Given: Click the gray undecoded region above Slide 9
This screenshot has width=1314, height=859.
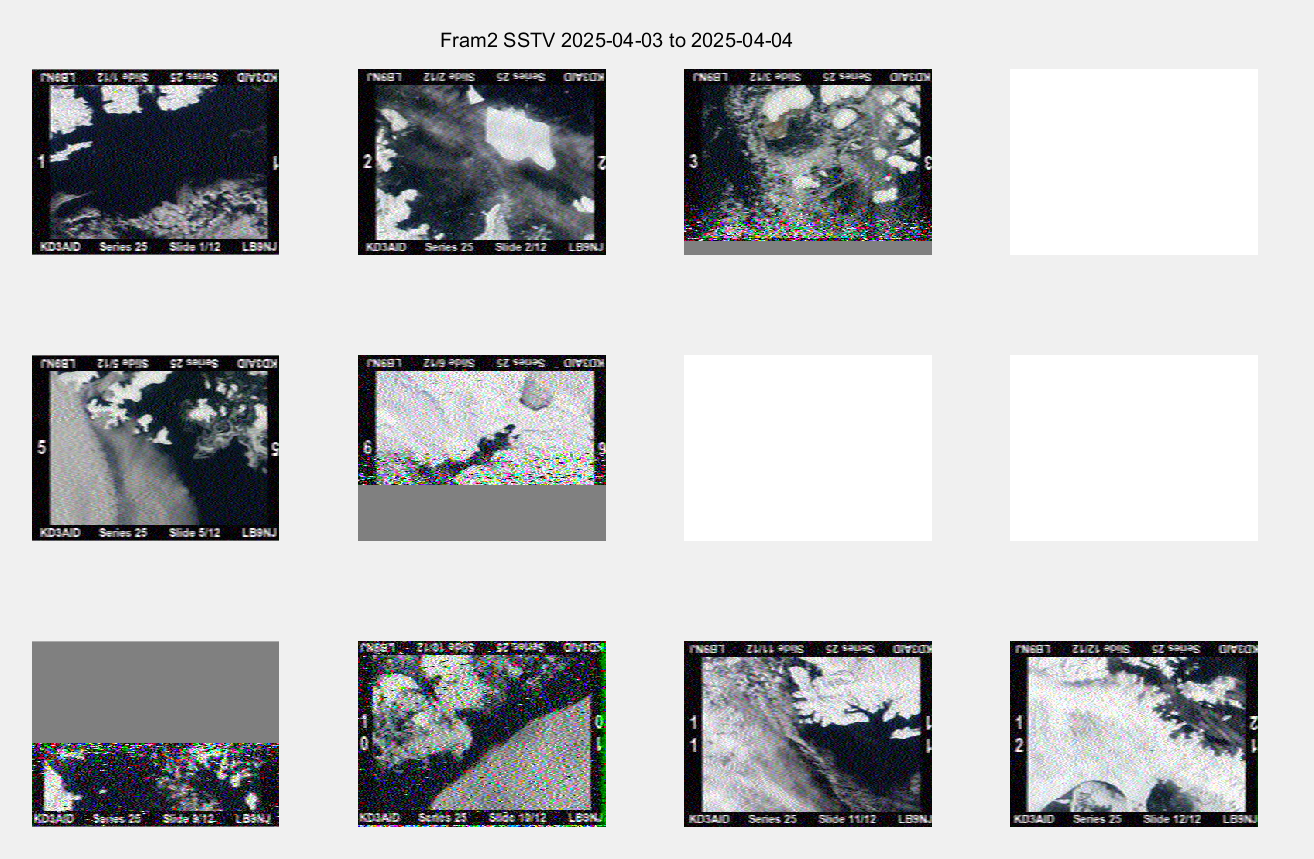Looking at the screenshot, I should (x=155, y=691).
